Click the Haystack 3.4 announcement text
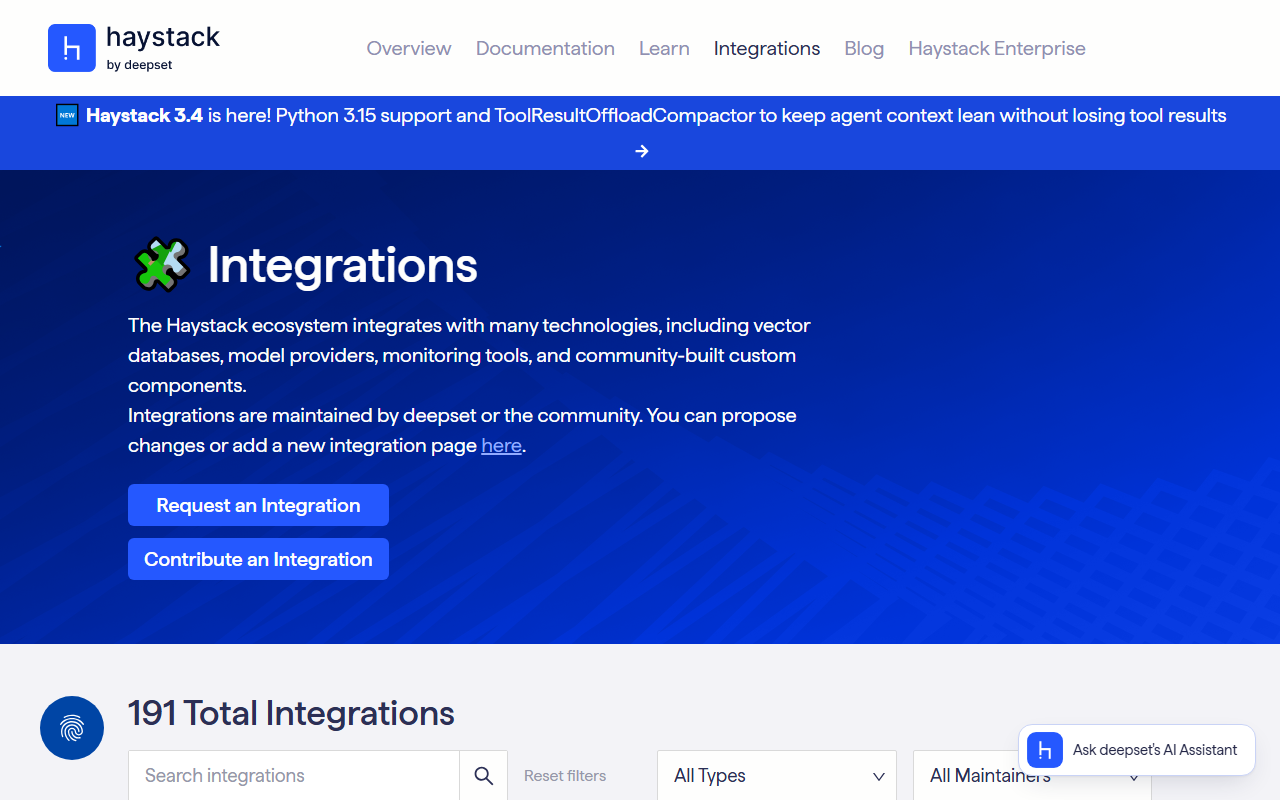The width and height of the screenshot is (1280, 800). click(656, 115)
